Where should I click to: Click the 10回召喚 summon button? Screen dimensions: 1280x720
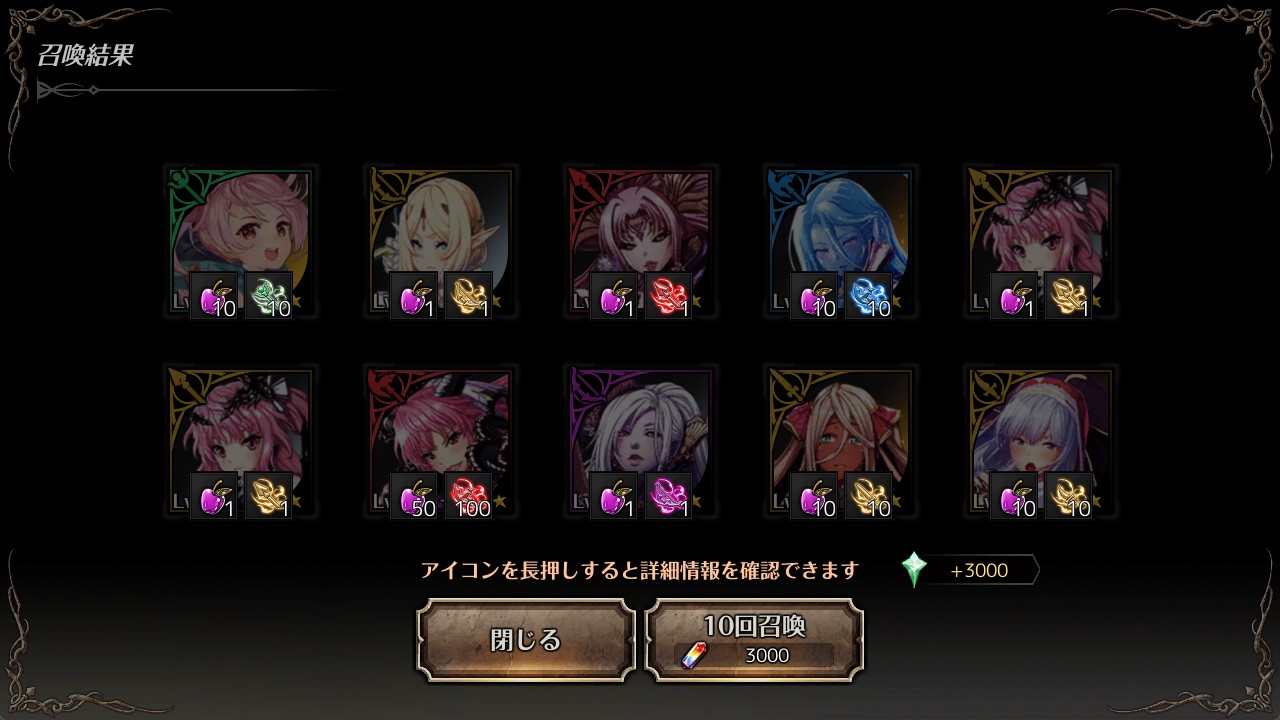pos(755,640)
